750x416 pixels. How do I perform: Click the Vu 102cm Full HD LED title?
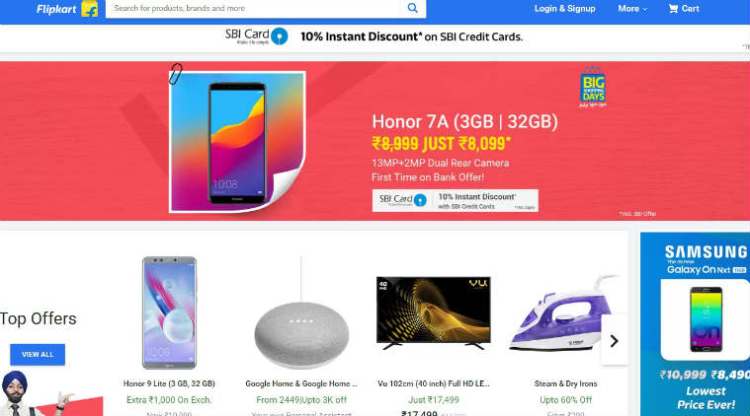tap(433, 383)
